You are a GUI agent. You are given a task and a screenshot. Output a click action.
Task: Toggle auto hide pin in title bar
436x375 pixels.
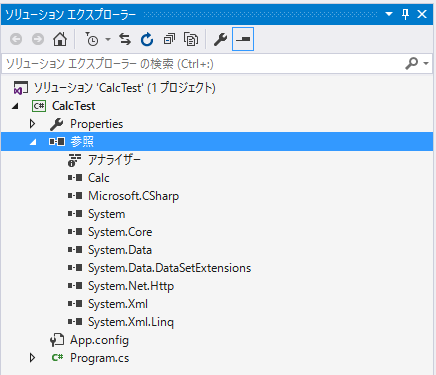[x=405, y=14]
